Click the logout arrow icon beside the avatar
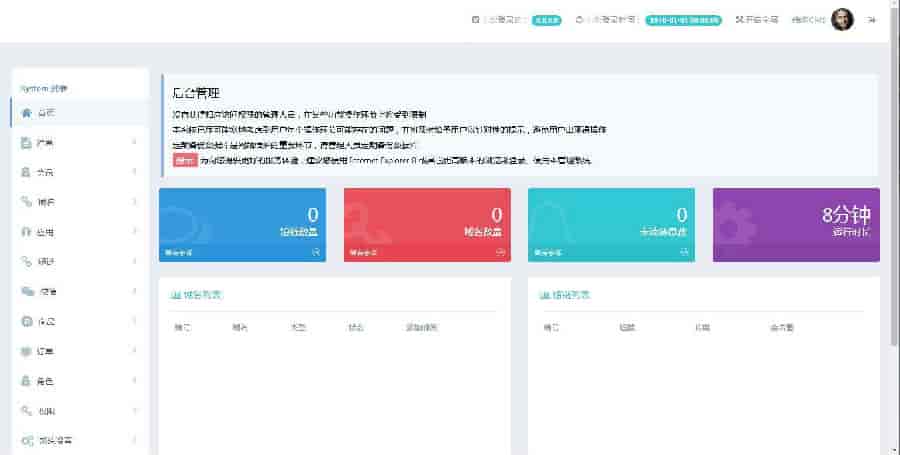 [872, 19]
